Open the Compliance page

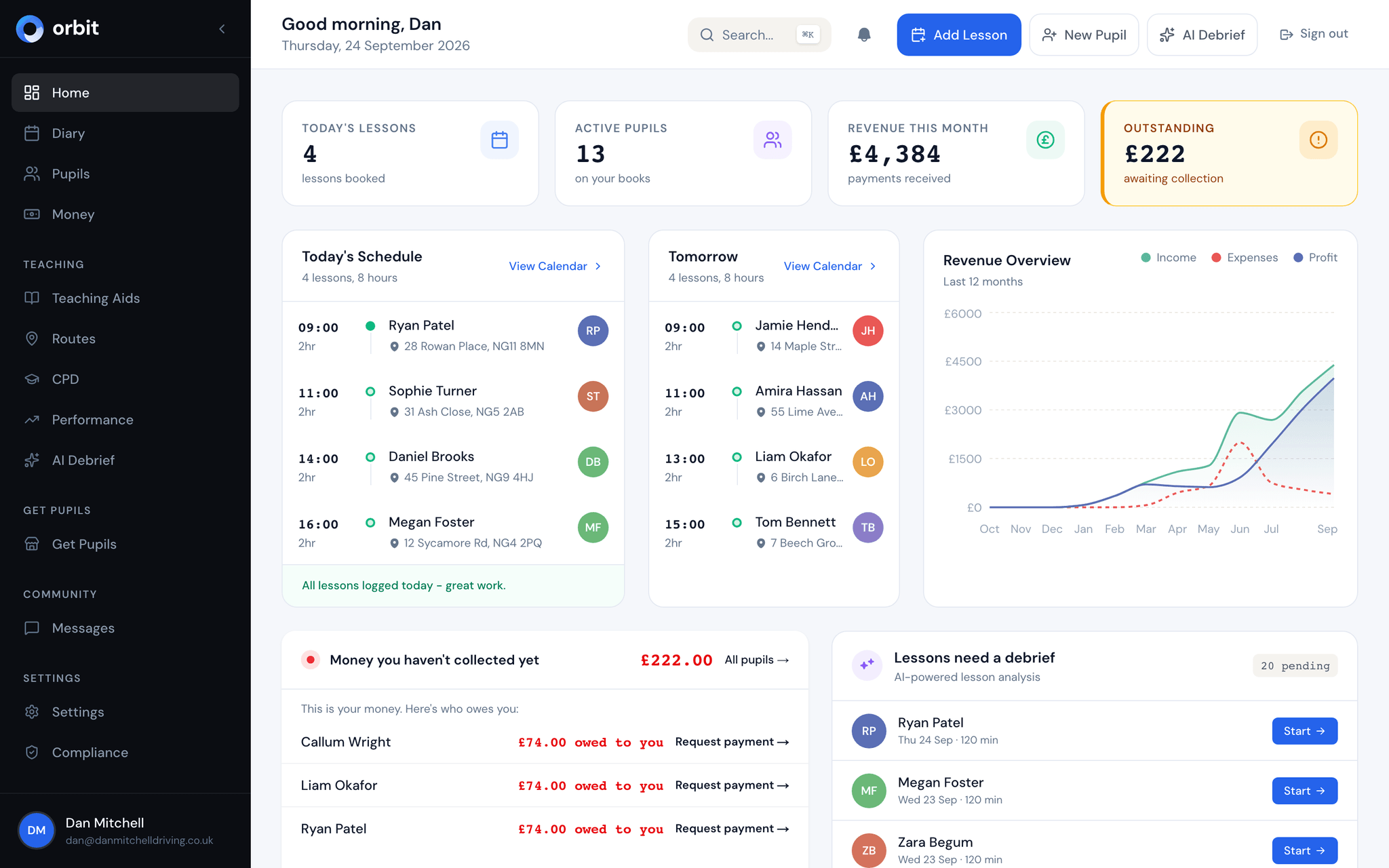(125, 753)
